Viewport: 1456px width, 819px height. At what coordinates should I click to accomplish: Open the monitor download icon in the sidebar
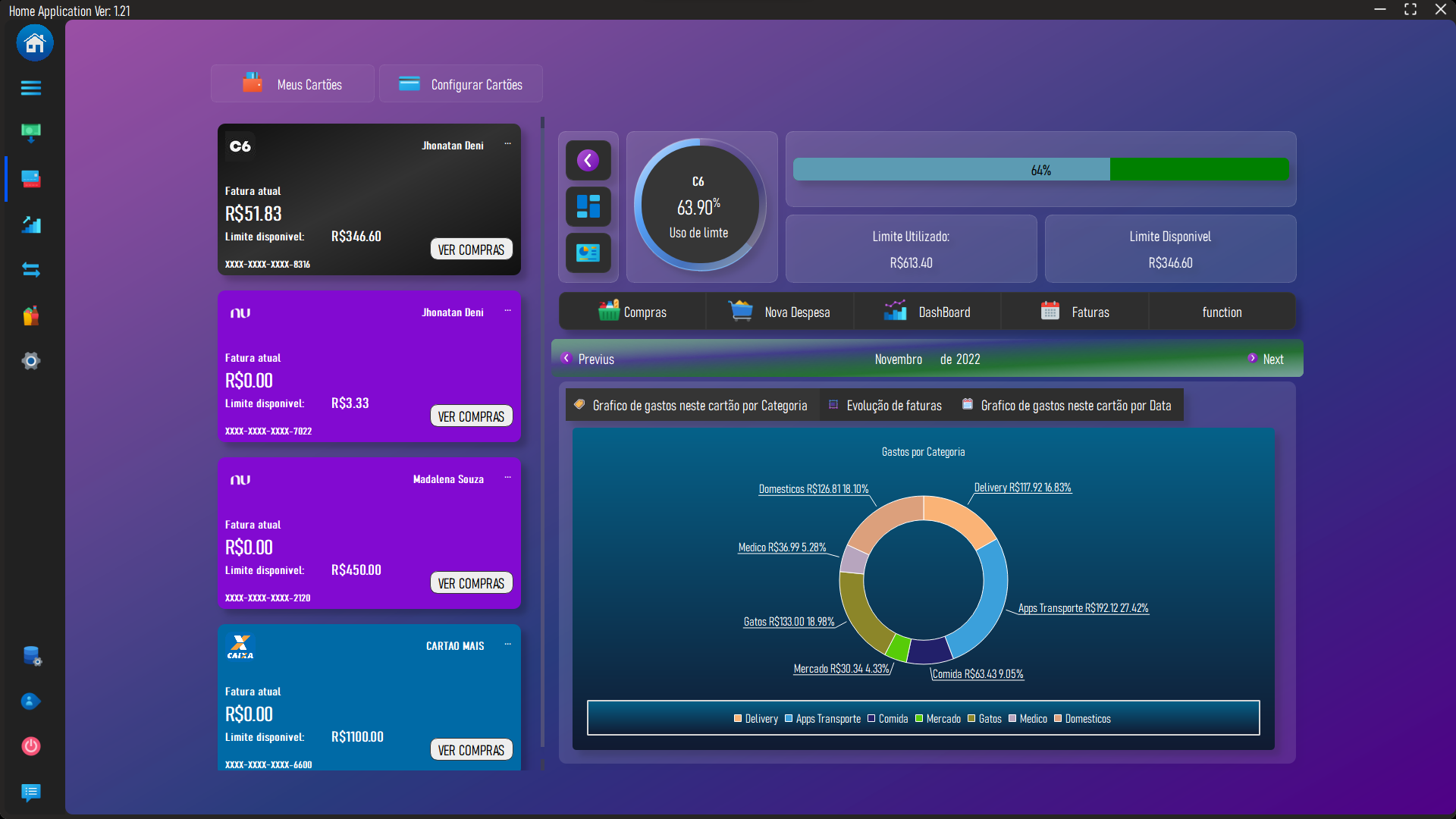(x=31, y=133)
